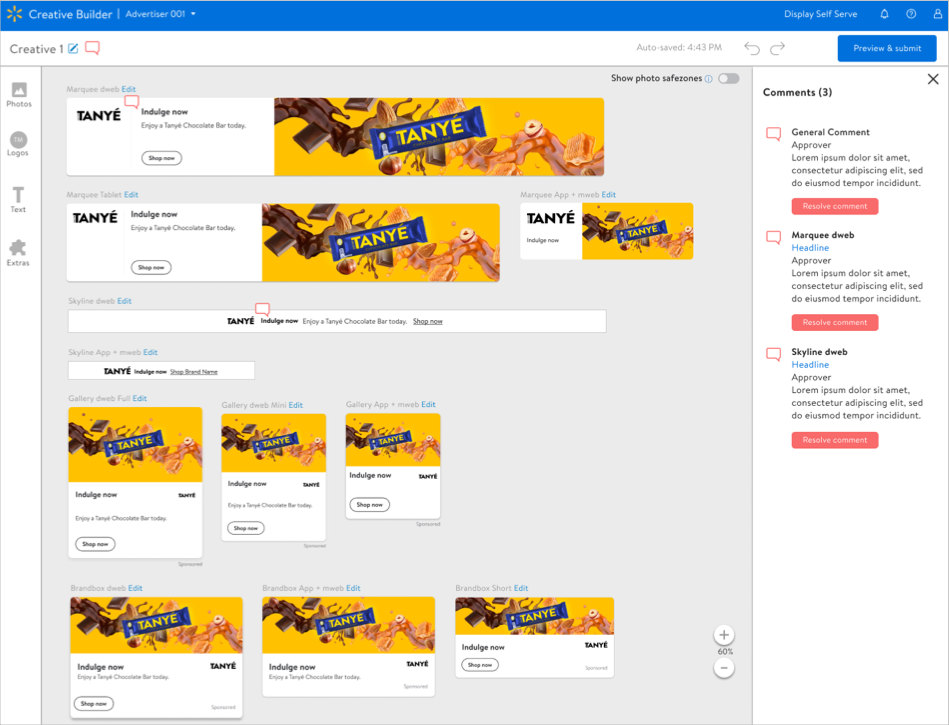Click Skyline dweb comment bubble icon in panel
The height and width of the screenshot is (725, 949).
773,354
